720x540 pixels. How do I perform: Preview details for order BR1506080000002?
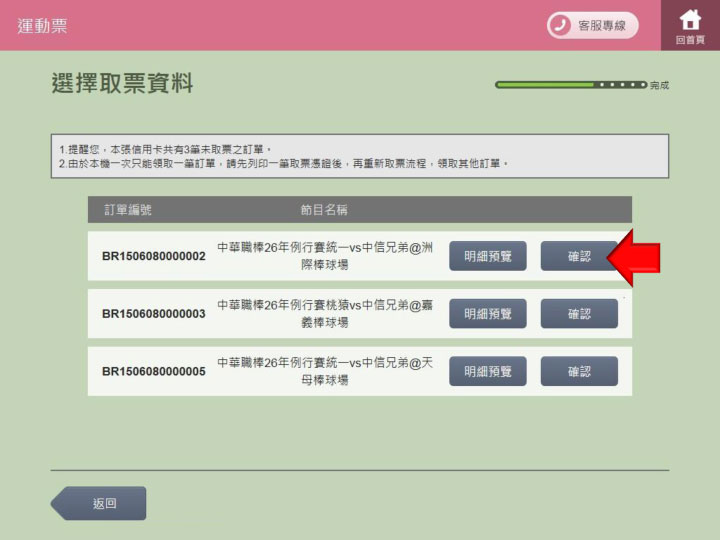pos(488,256)
